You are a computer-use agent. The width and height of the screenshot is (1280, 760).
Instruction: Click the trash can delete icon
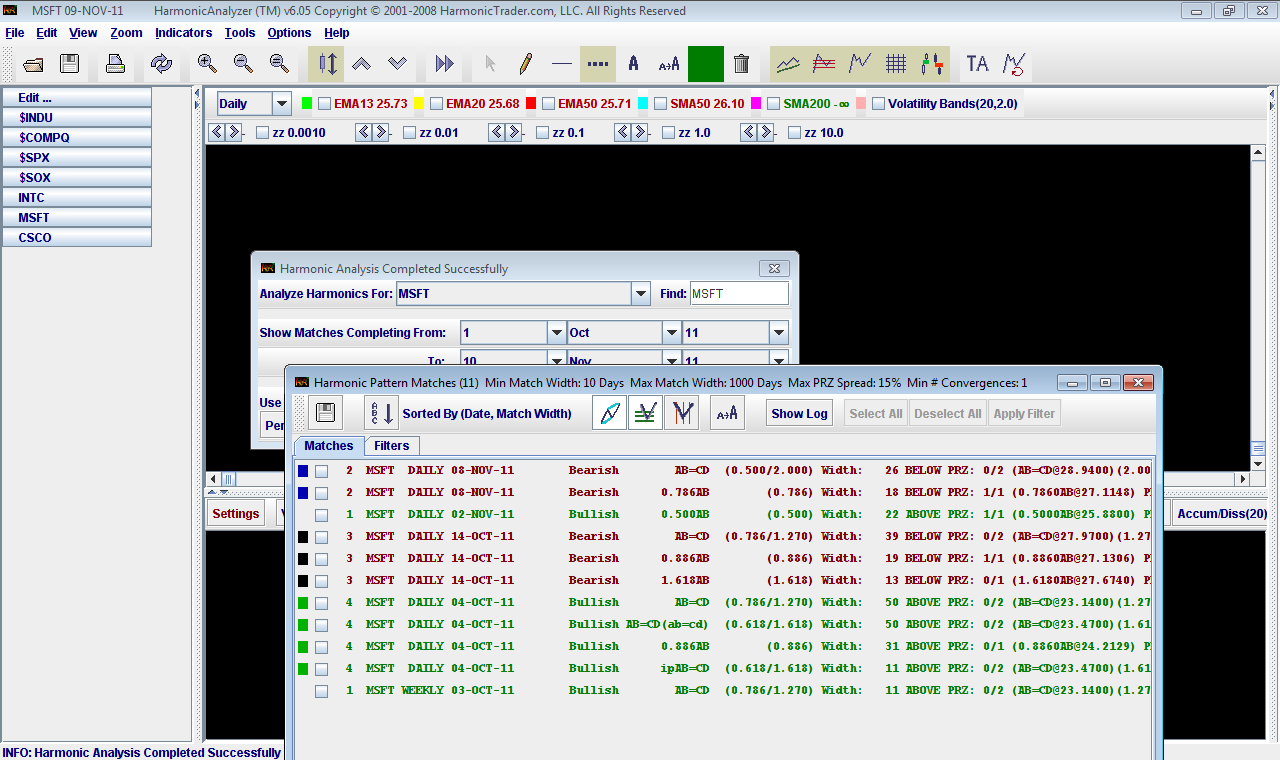(741, 64)
